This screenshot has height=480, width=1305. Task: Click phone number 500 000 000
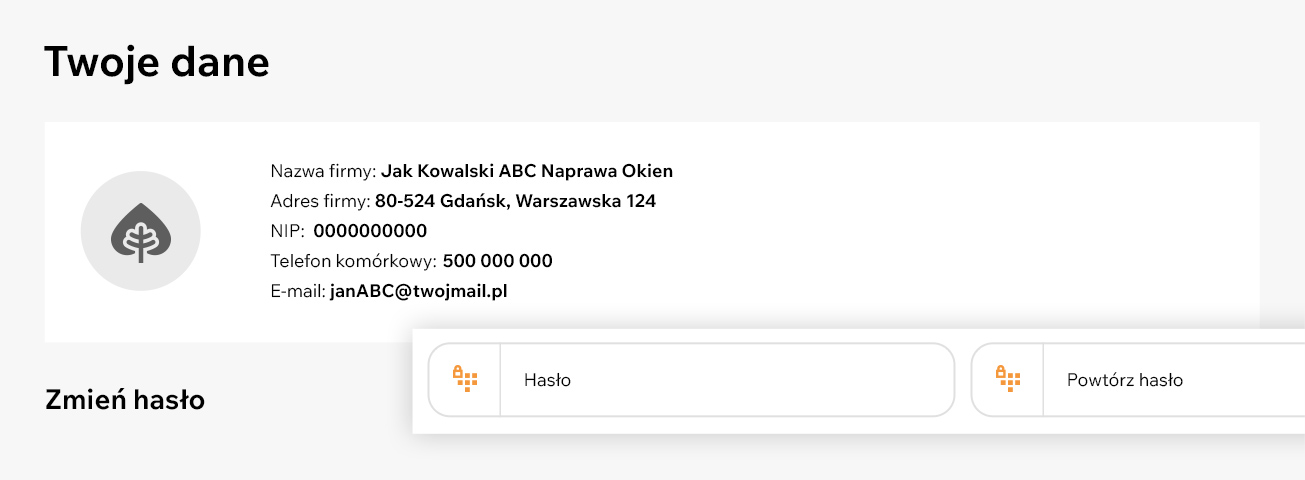(x=498, y=261)
